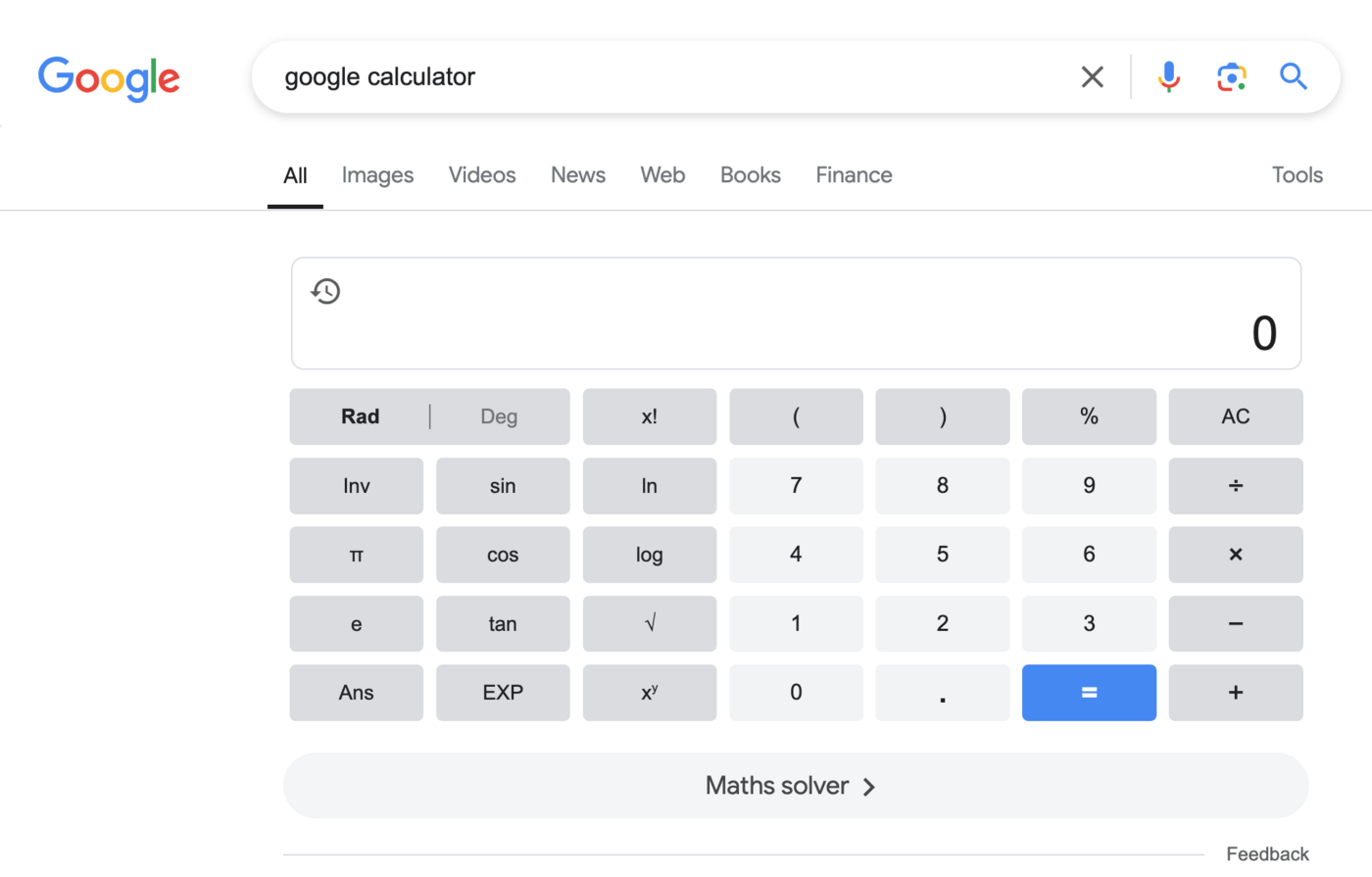The image size is (1372, 877).
Task: Select Rad angle mode
Action: point(360,416)
